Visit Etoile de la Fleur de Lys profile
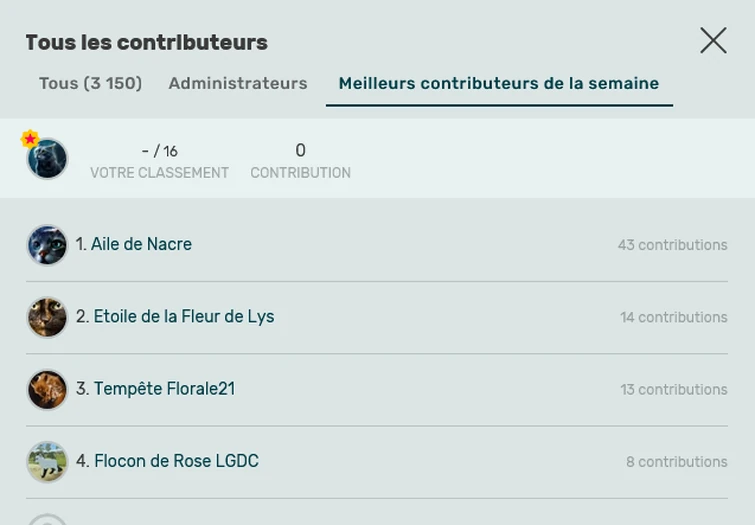 point(184,317)
